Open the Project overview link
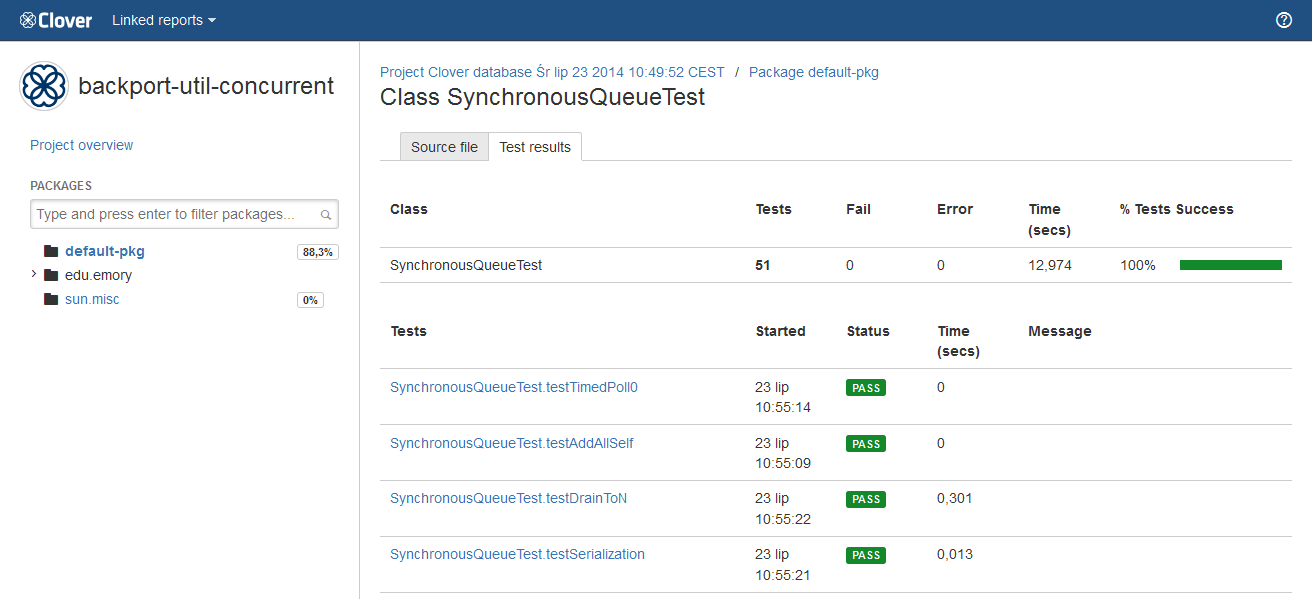This screenshot has width=1312, height=599. point(81,145)
